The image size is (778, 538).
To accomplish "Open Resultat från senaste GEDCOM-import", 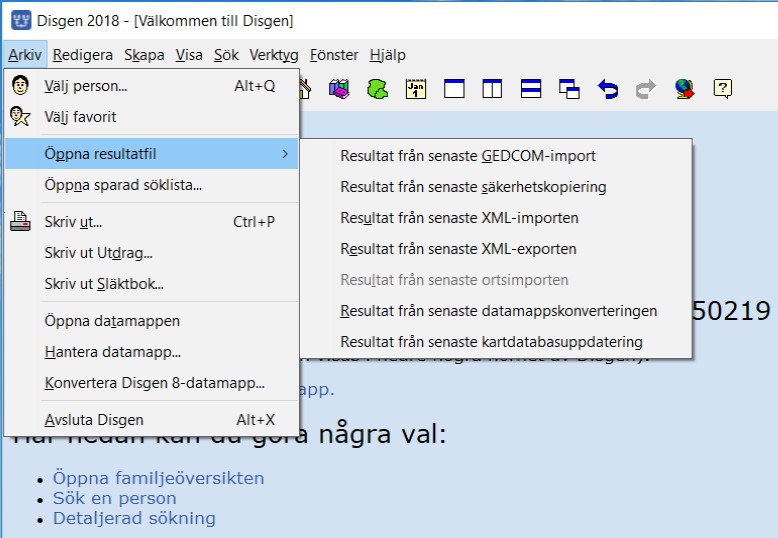I will pos(495,156).
